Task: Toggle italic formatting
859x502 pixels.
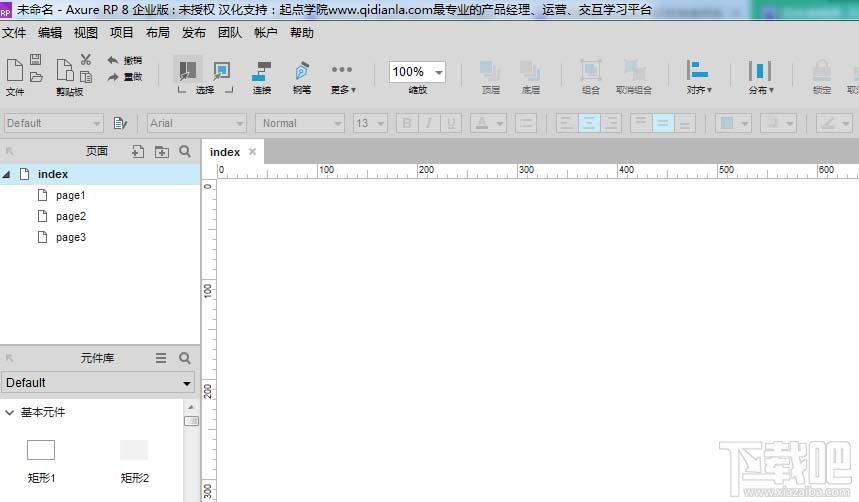Action: pyautogui.click(x=428, y=123)
